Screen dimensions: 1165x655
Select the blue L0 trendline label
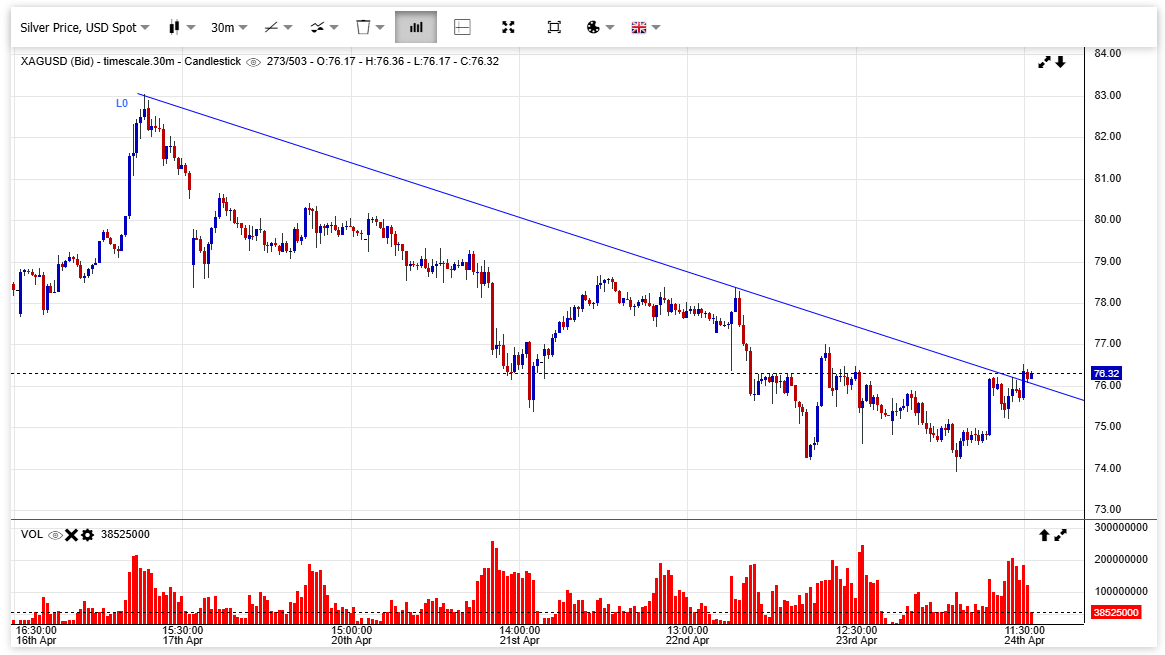(x=122, y=103)
